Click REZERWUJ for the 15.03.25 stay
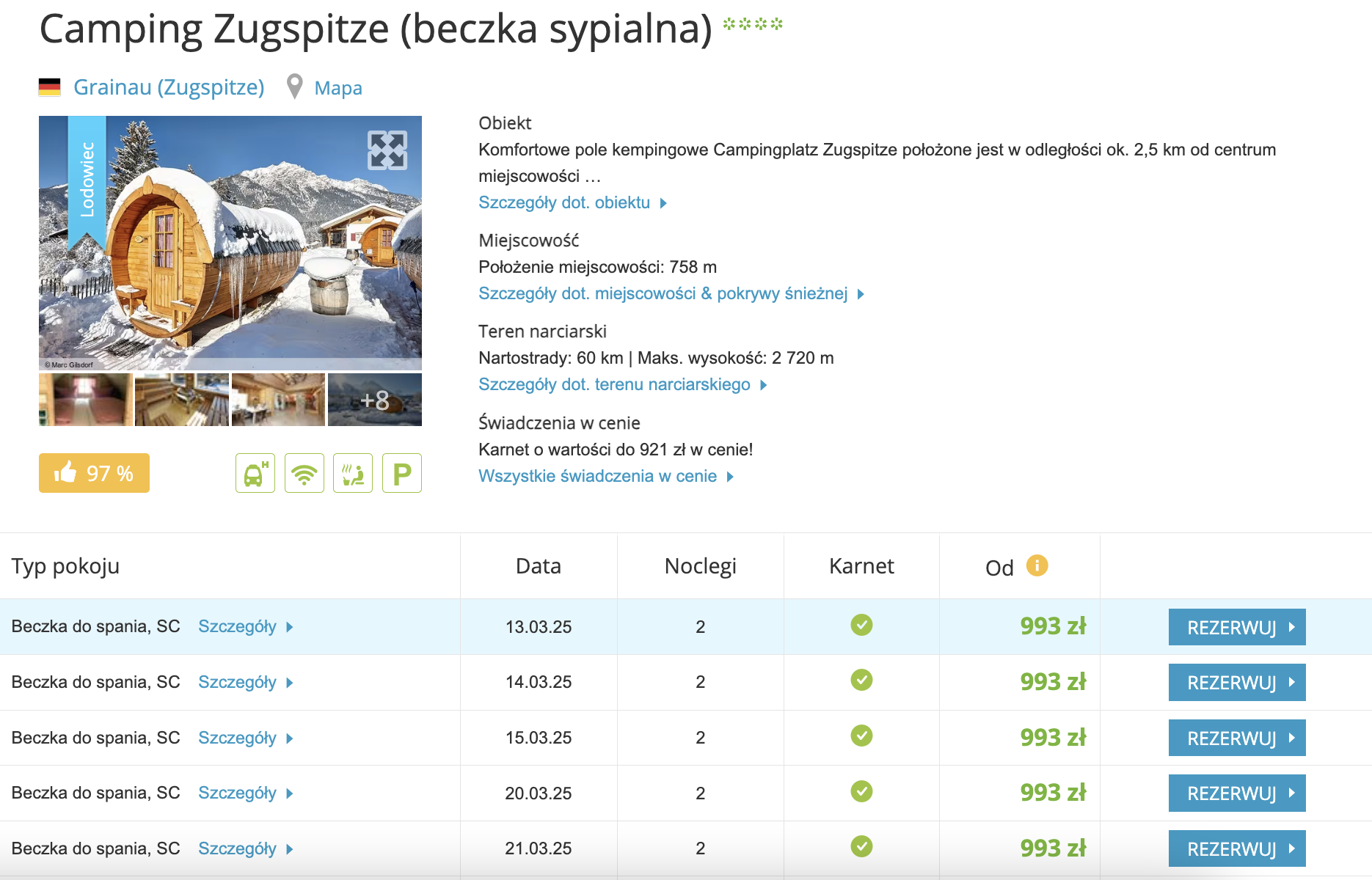Screen dimensions: 1372x880 [1237, 738]
